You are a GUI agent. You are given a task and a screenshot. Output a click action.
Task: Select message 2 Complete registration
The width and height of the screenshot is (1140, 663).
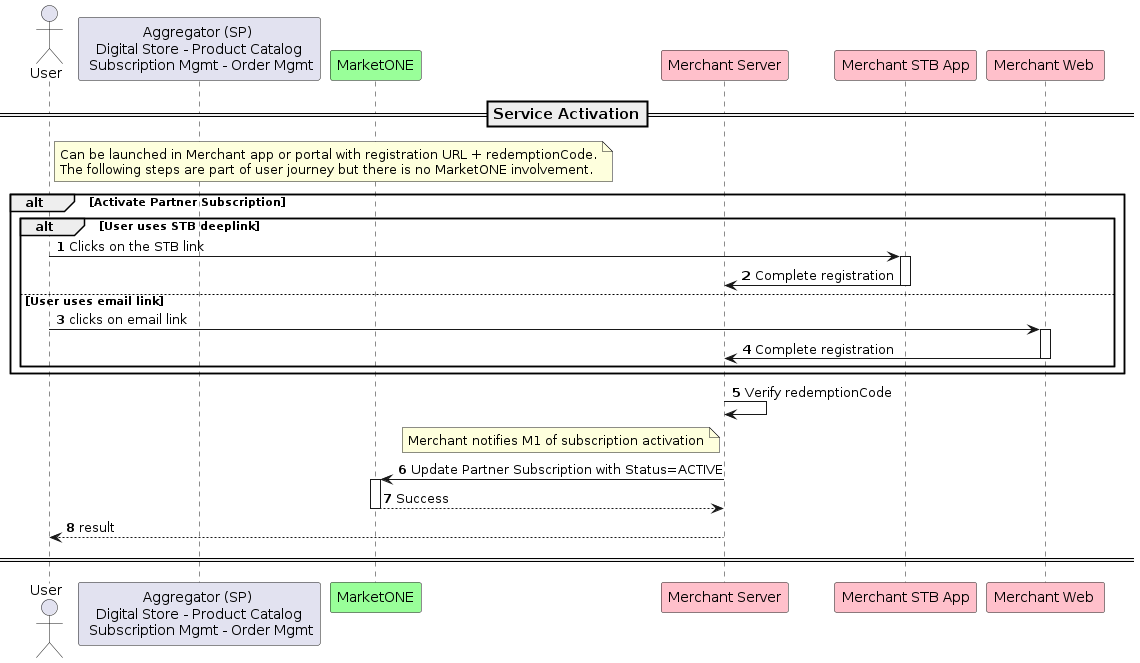[x=817, y=276]
